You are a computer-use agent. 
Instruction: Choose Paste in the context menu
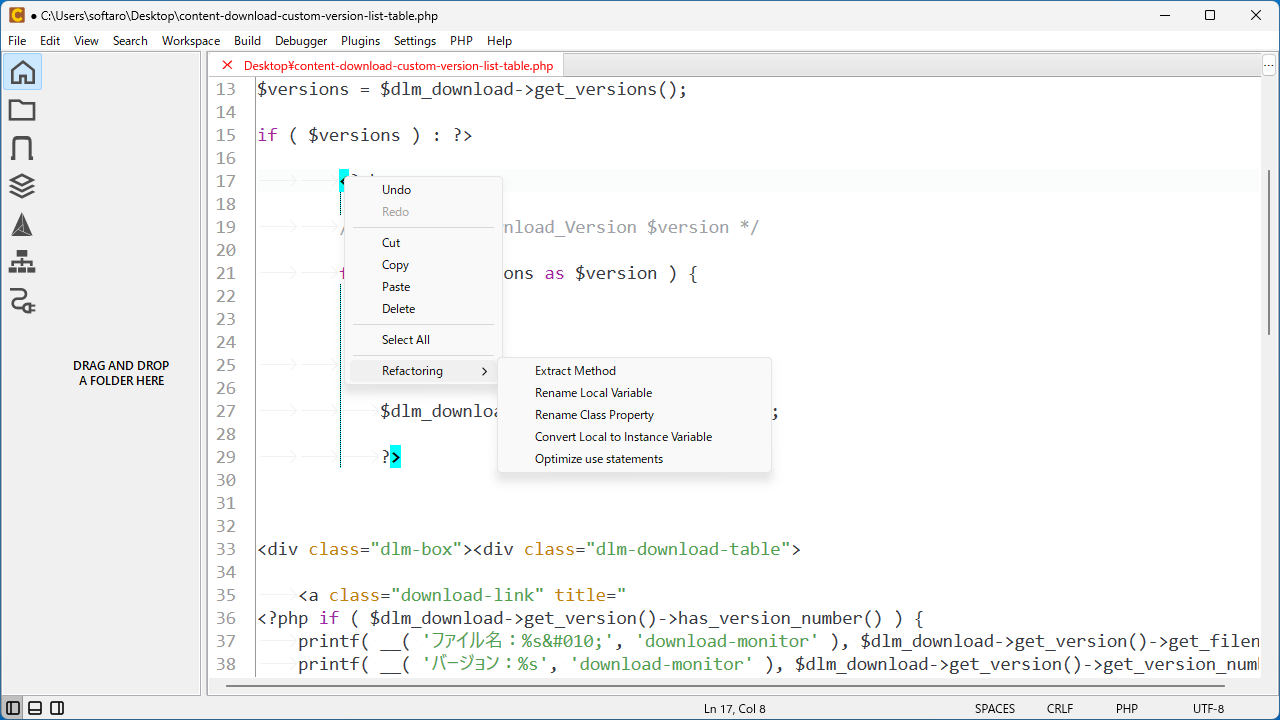[423, 287]
